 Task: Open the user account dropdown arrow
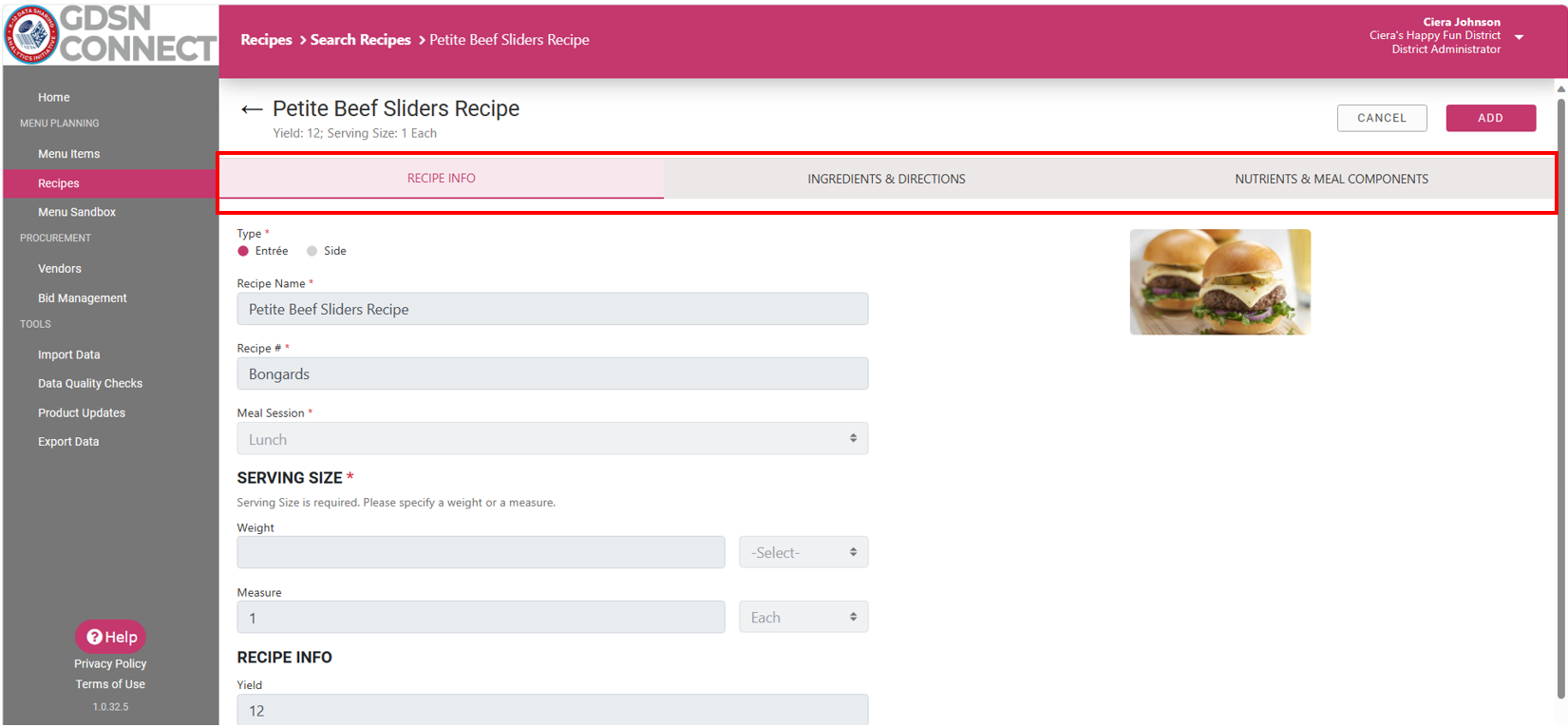1519,37
